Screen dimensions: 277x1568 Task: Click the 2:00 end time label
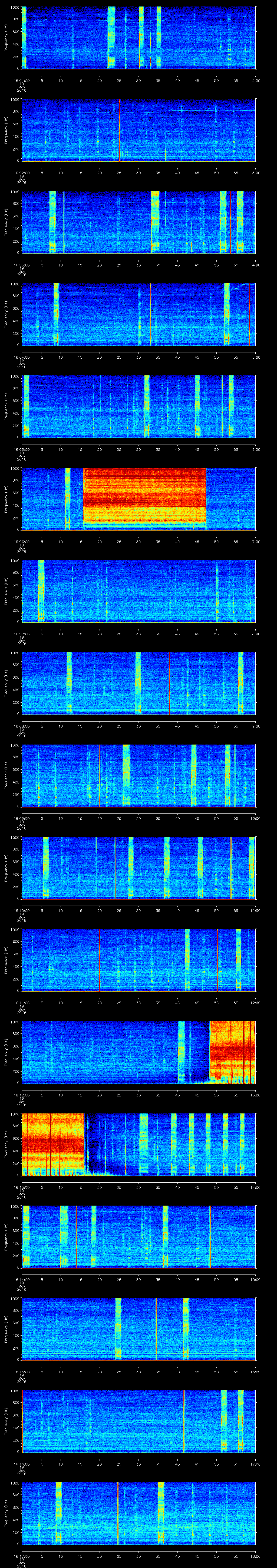tap(256, 80)
